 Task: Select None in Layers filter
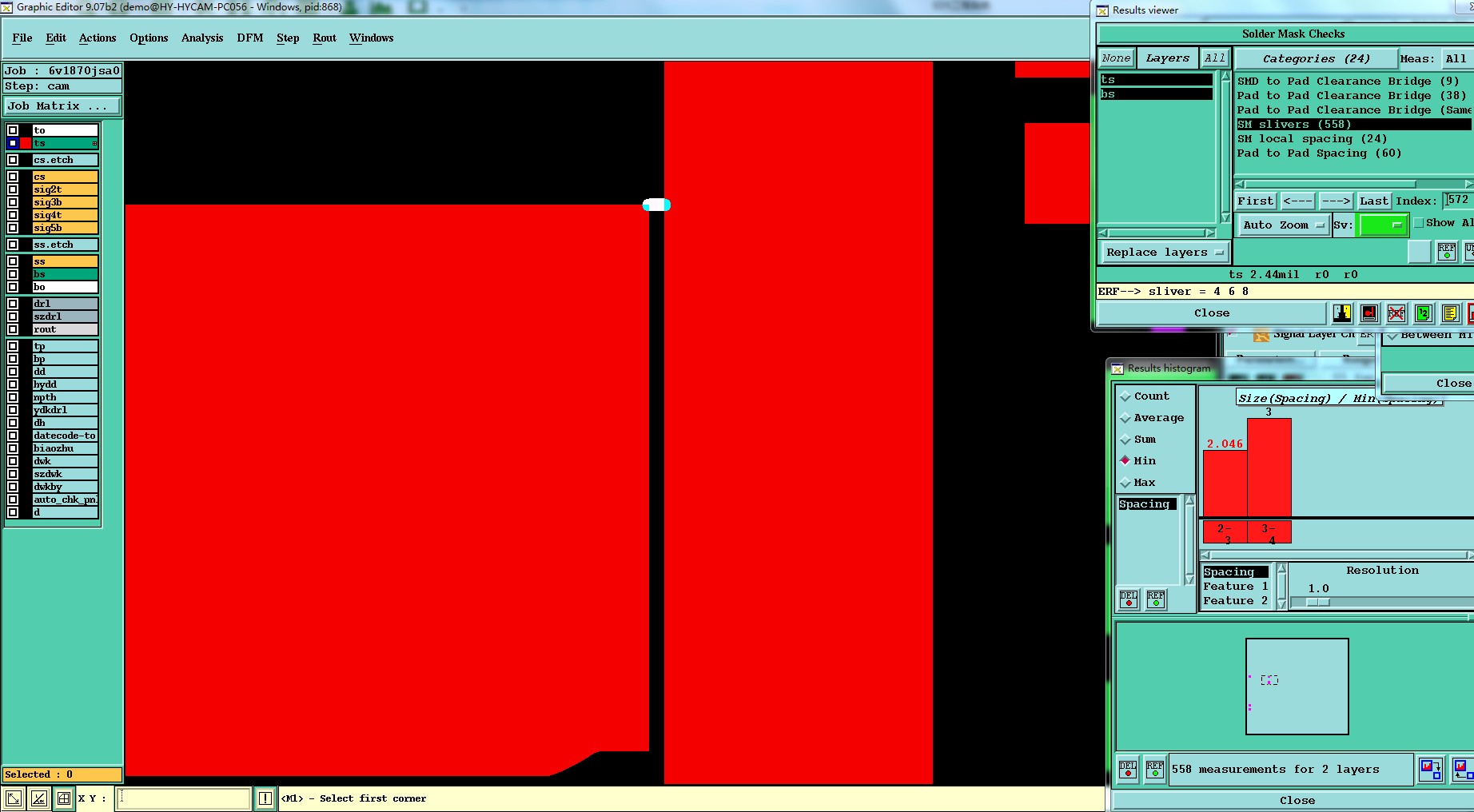[x=1116, y=58]
